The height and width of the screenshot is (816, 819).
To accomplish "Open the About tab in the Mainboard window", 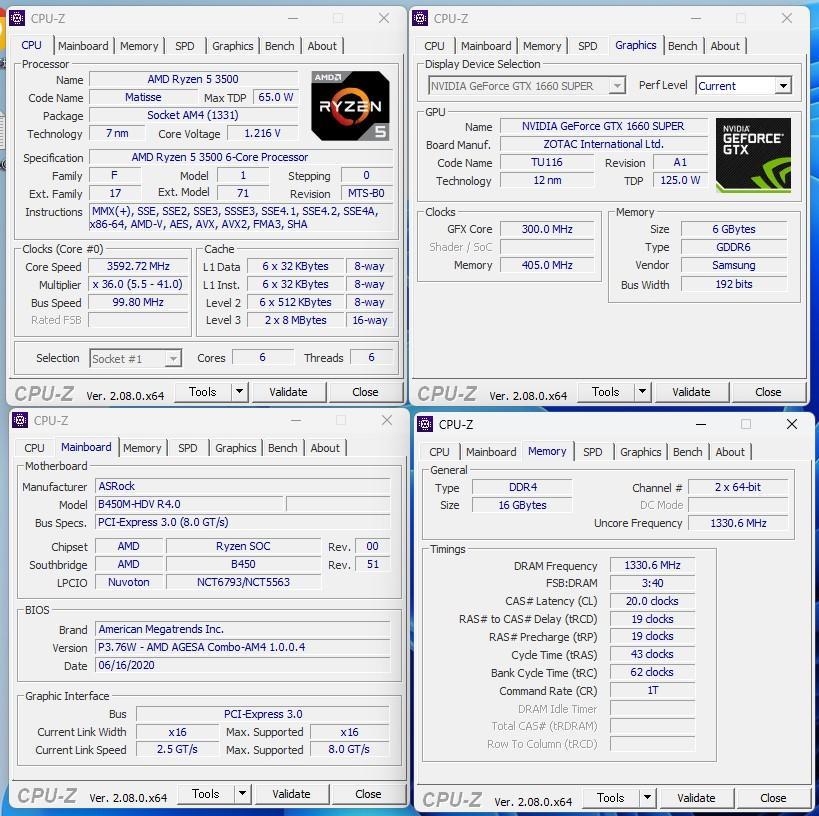I will click(325, 448).
